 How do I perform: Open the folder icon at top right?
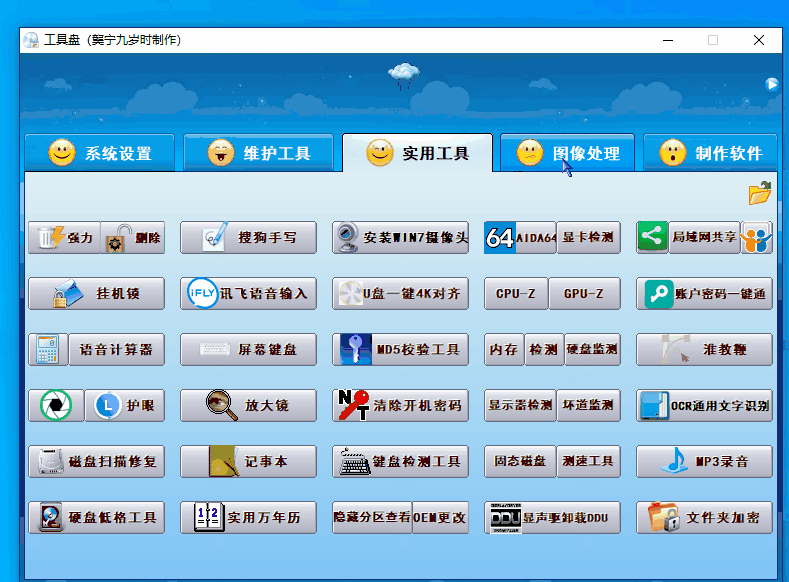[760, 193]
